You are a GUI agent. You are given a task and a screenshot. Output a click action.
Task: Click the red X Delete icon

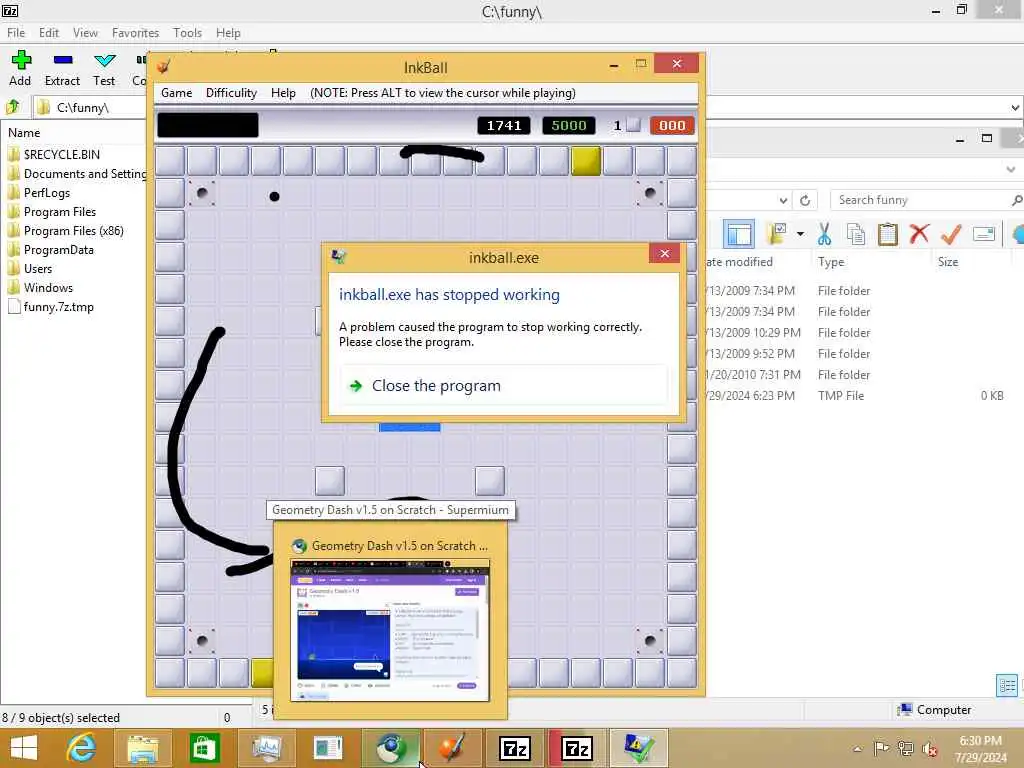point(919,233)
